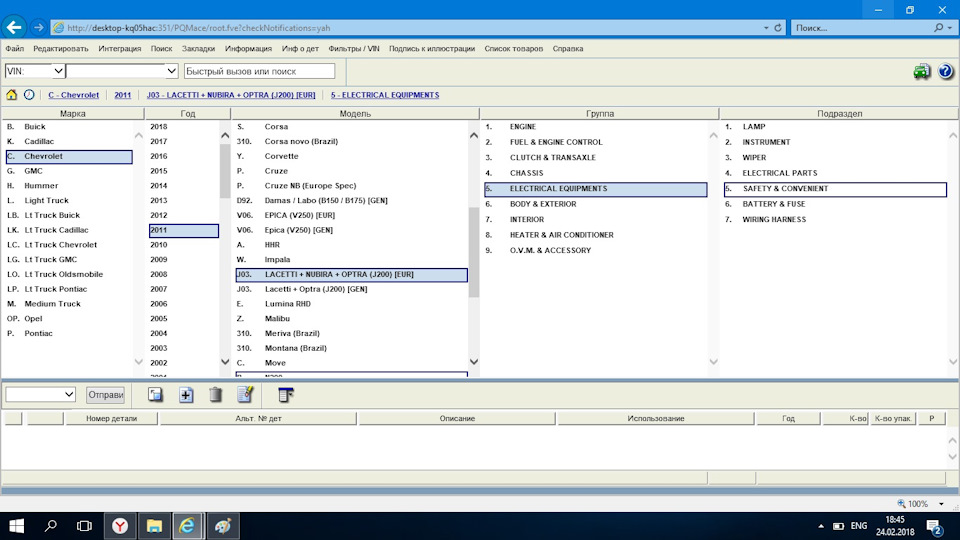Open the VIN type dropdown
Image resolution: width=960 pixels, height=540 pixels.
[58, 71]
